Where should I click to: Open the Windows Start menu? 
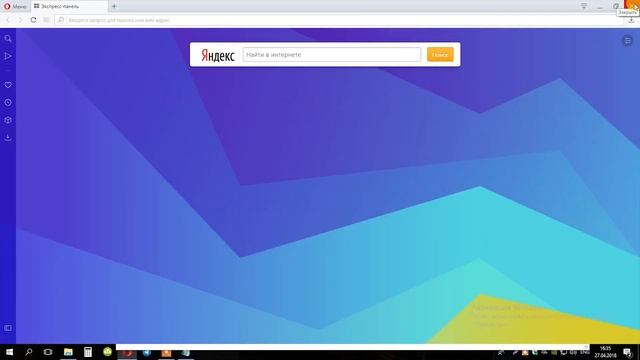tap(9, 352)
